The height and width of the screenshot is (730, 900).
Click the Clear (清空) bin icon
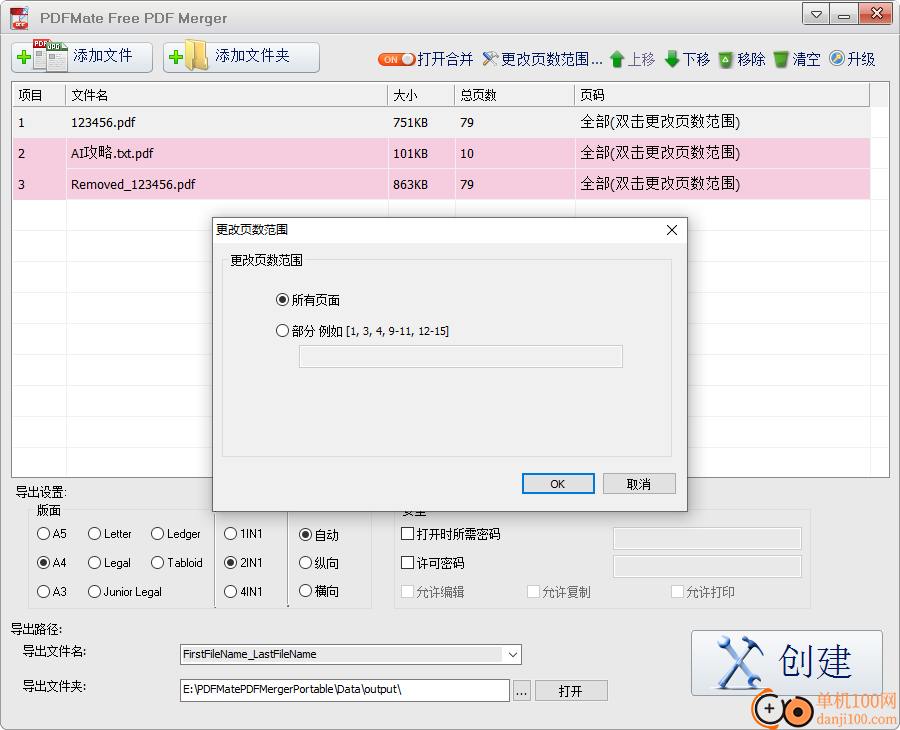click(x=781, y=59)
